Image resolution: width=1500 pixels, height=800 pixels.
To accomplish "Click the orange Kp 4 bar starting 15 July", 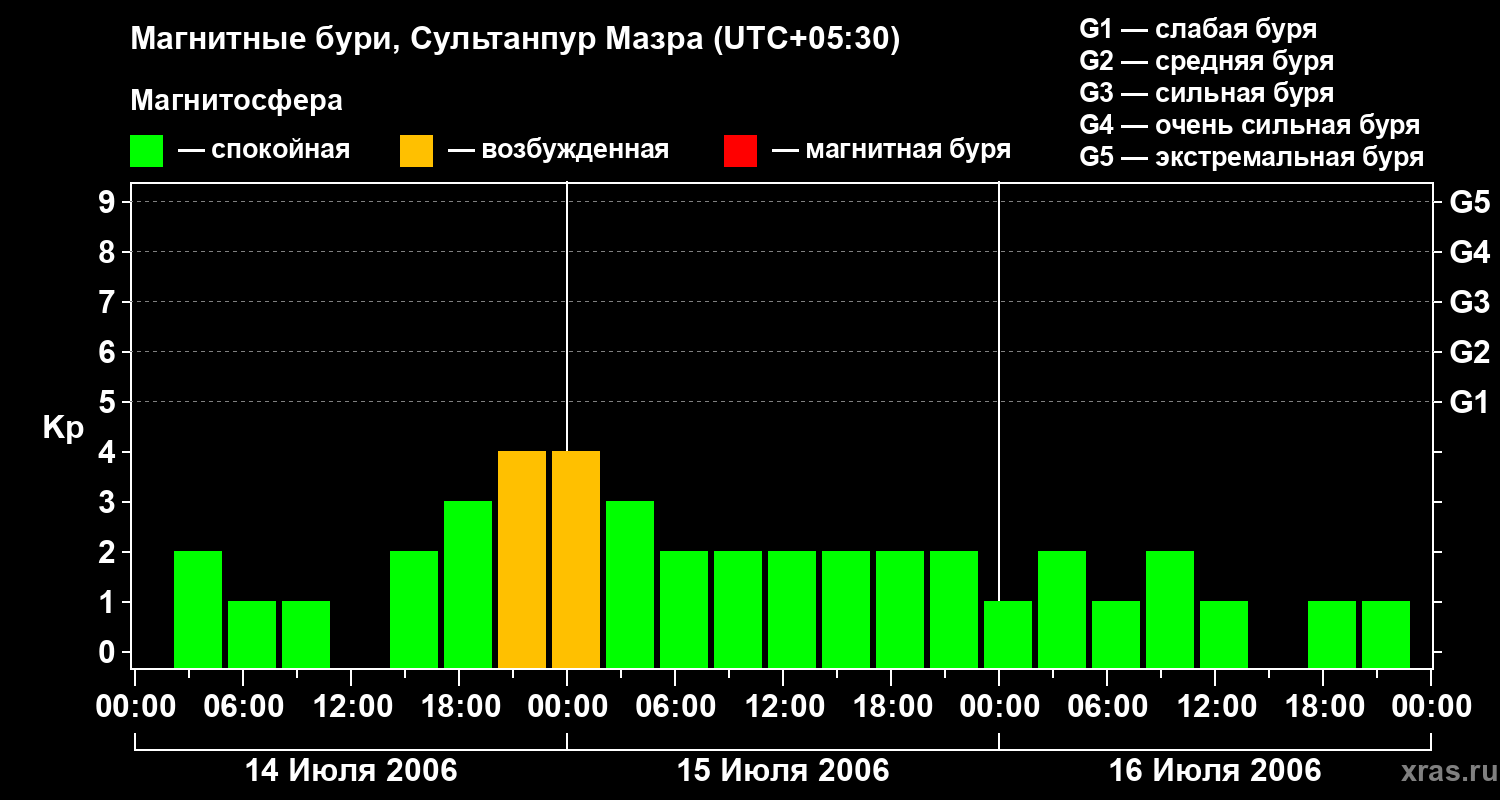I will (x=576, y=559).
